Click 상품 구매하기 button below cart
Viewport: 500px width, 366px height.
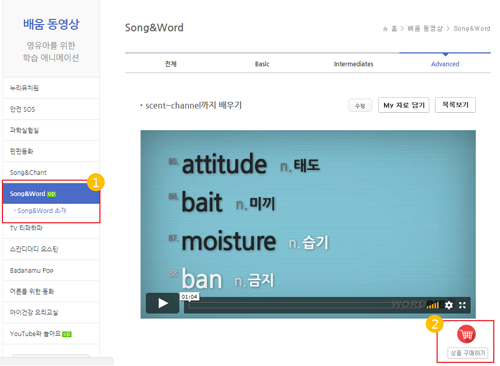click(x=468, y=353)
